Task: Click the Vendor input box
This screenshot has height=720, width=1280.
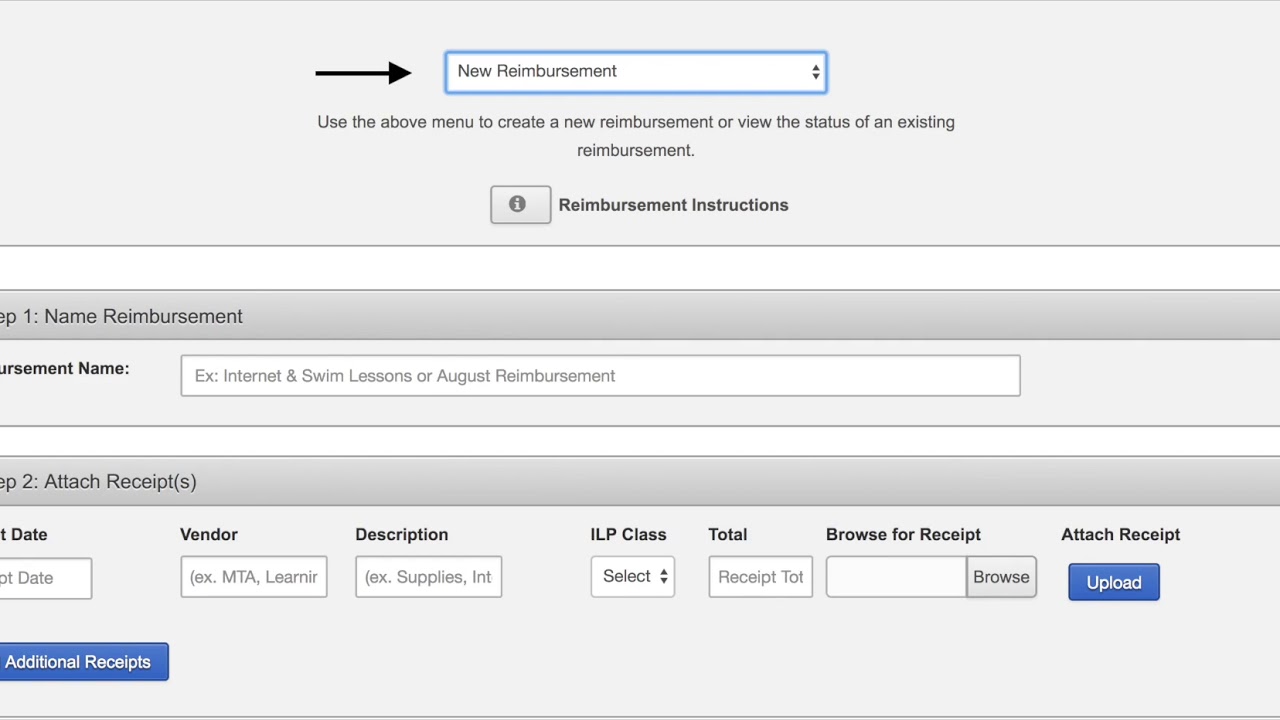Action: [x=254, y=577]
